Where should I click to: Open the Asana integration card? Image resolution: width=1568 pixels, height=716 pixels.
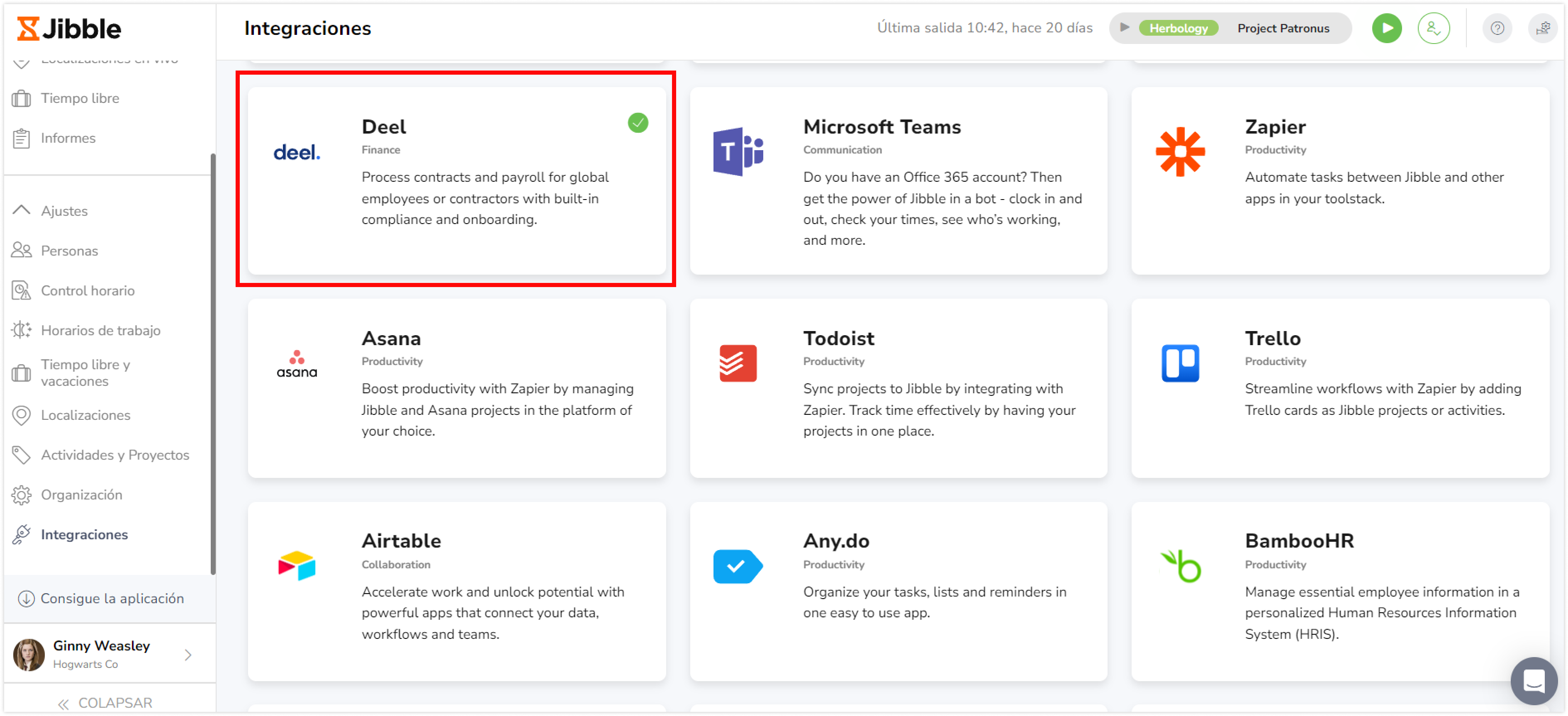[x=457, y=388]
